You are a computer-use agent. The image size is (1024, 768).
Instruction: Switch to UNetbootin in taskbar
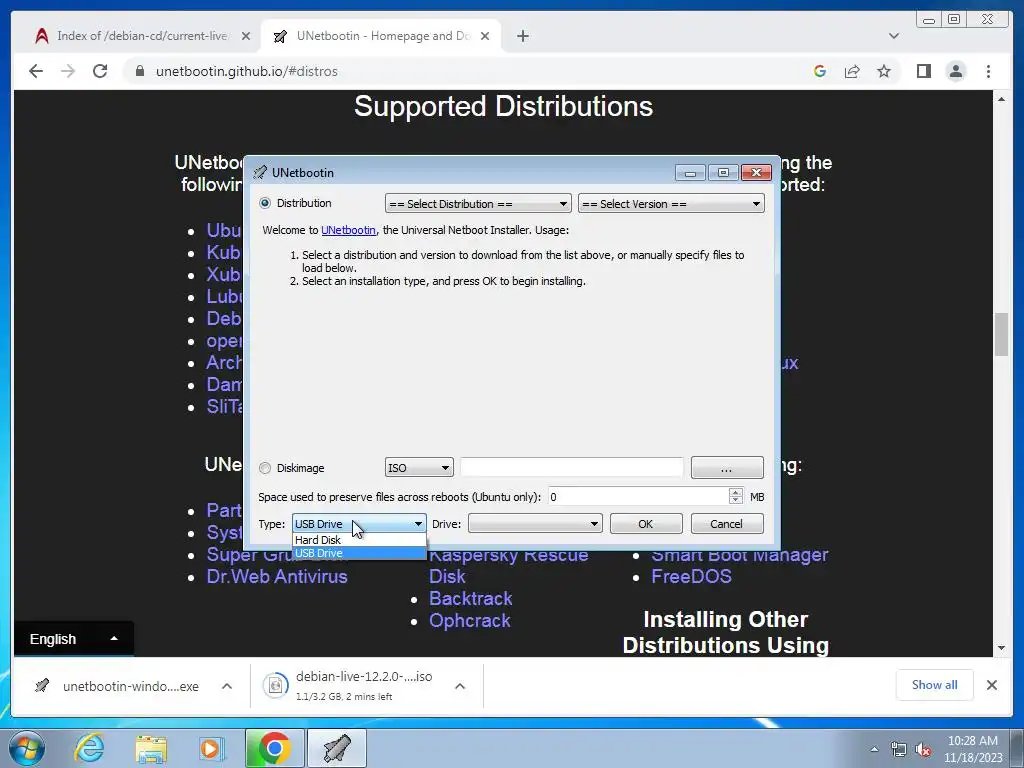[x=337, y=748]
